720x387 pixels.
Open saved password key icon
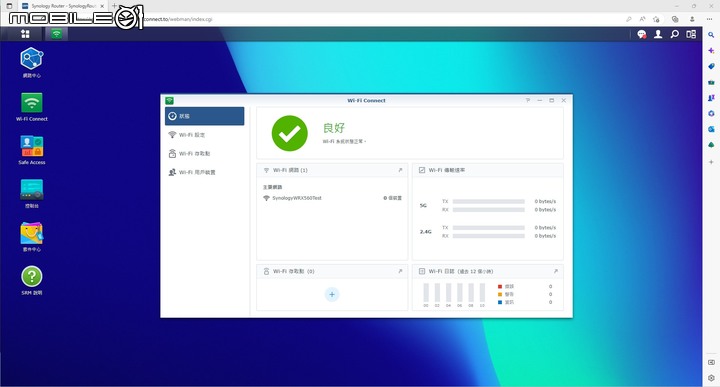click(629, 19)
